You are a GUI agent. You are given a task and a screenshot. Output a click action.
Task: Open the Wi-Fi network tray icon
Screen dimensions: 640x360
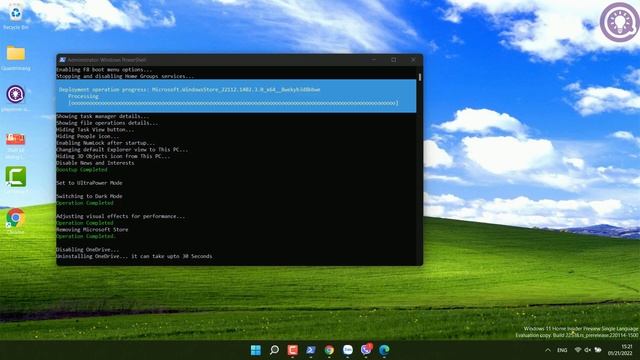(x=578, y=350)
